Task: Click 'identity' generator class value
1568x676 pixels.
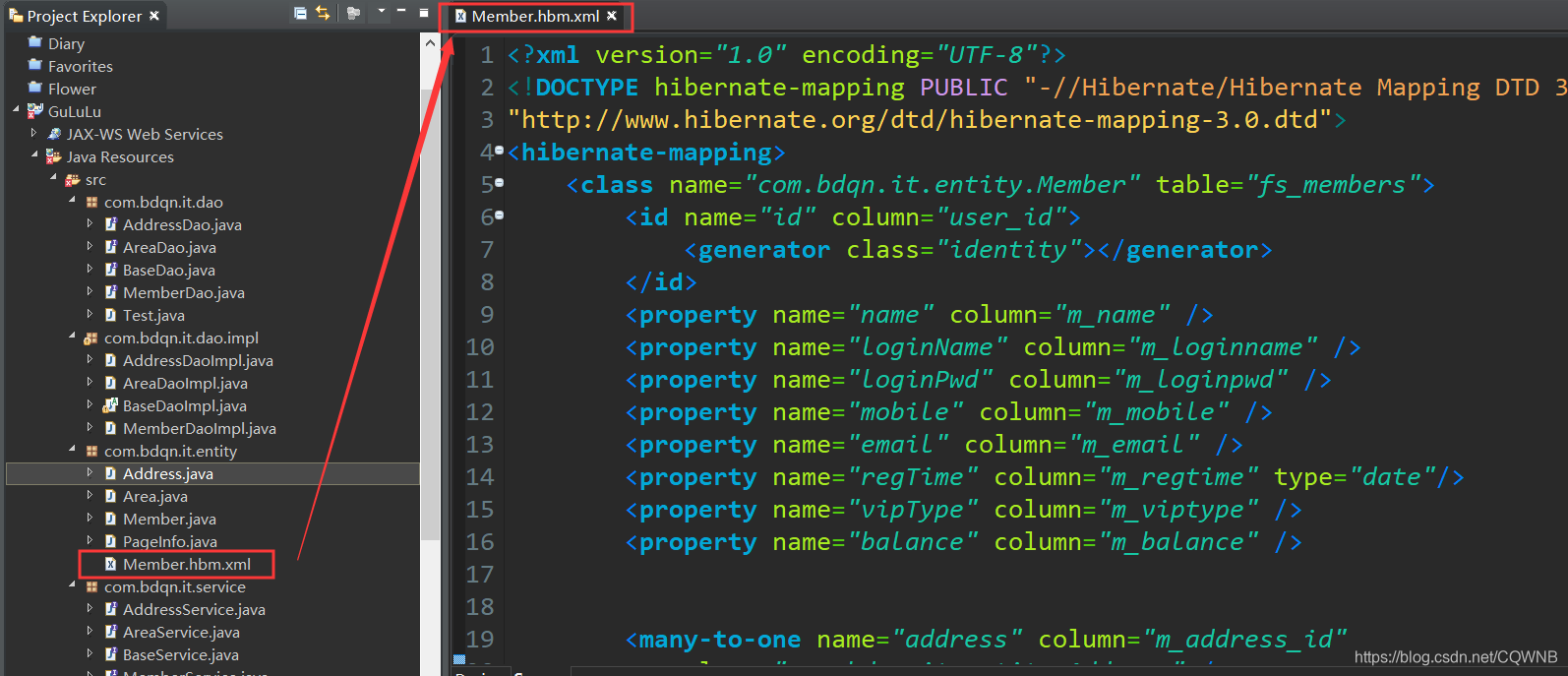Action: point(1008,250)
